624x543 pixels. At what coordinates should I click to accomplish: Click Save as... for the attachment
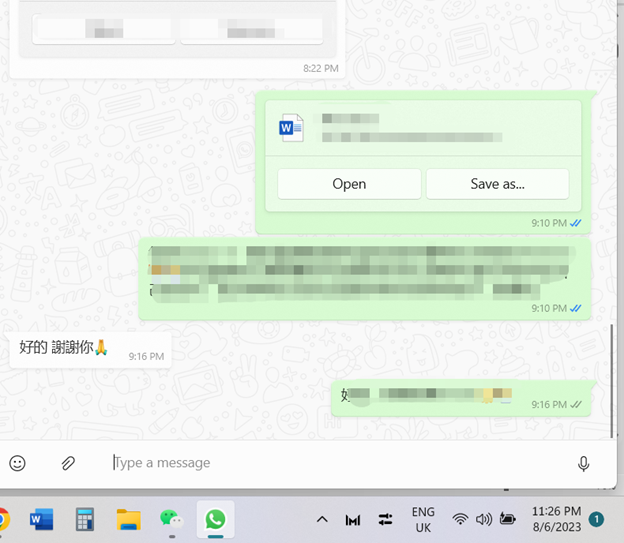click(x=497, y=184)
